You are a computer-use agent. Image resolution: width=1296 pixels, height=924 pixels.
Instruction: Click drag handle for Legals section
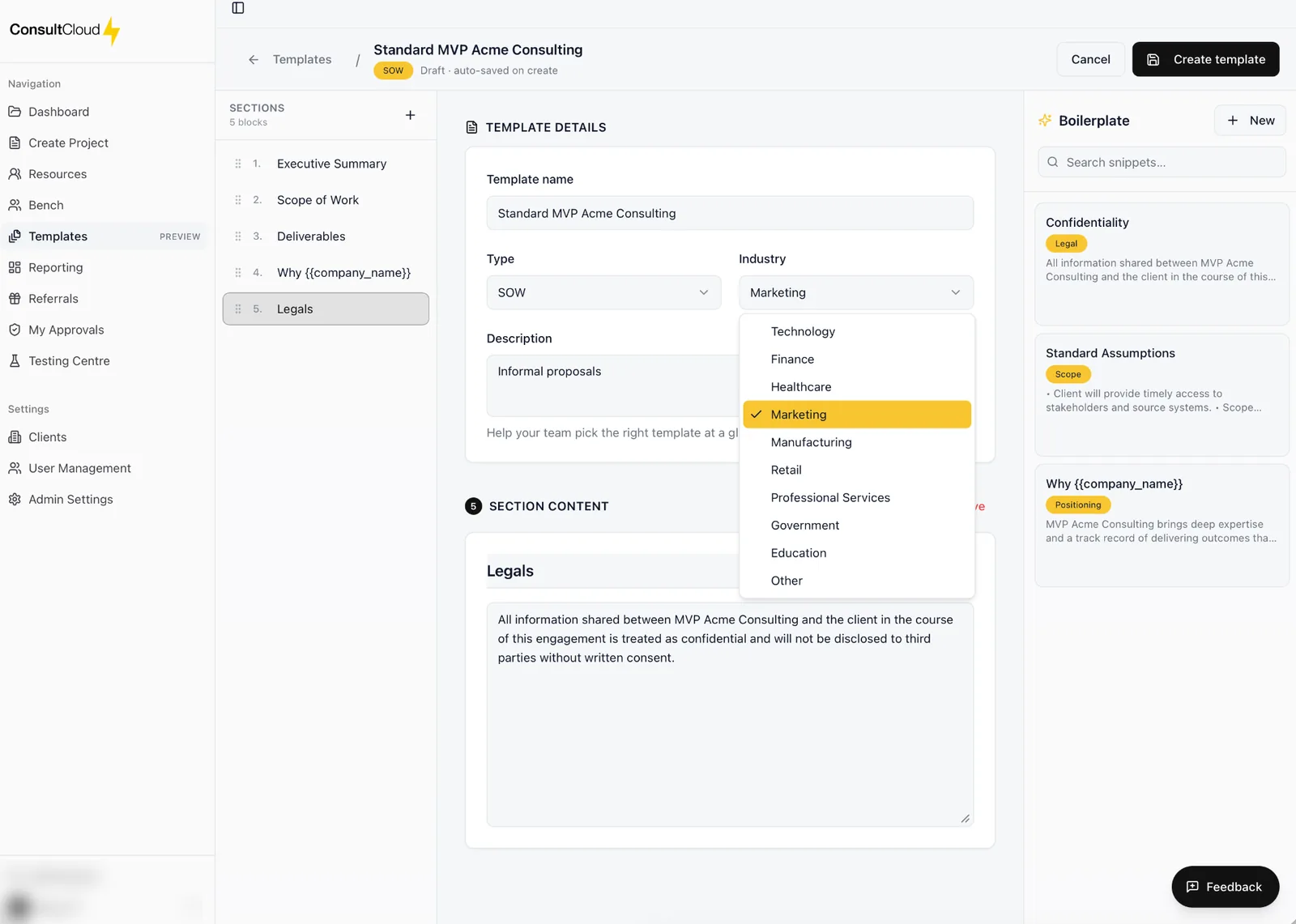(x=238, y=309)
